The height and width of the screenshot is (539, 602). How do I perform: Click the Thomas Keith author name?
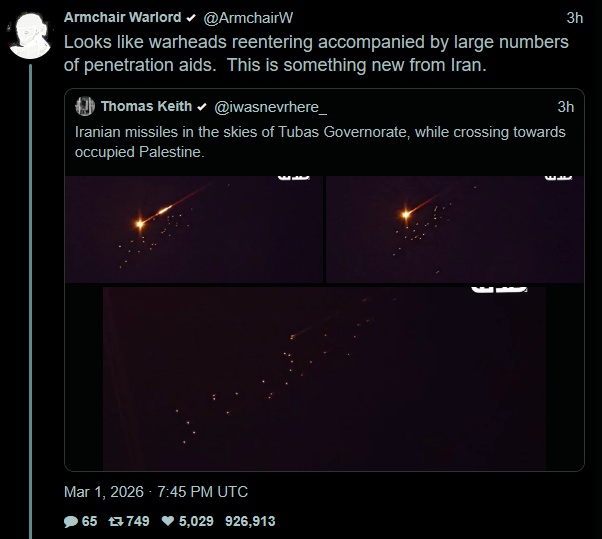pyautogui.click(x=147, y=107)
